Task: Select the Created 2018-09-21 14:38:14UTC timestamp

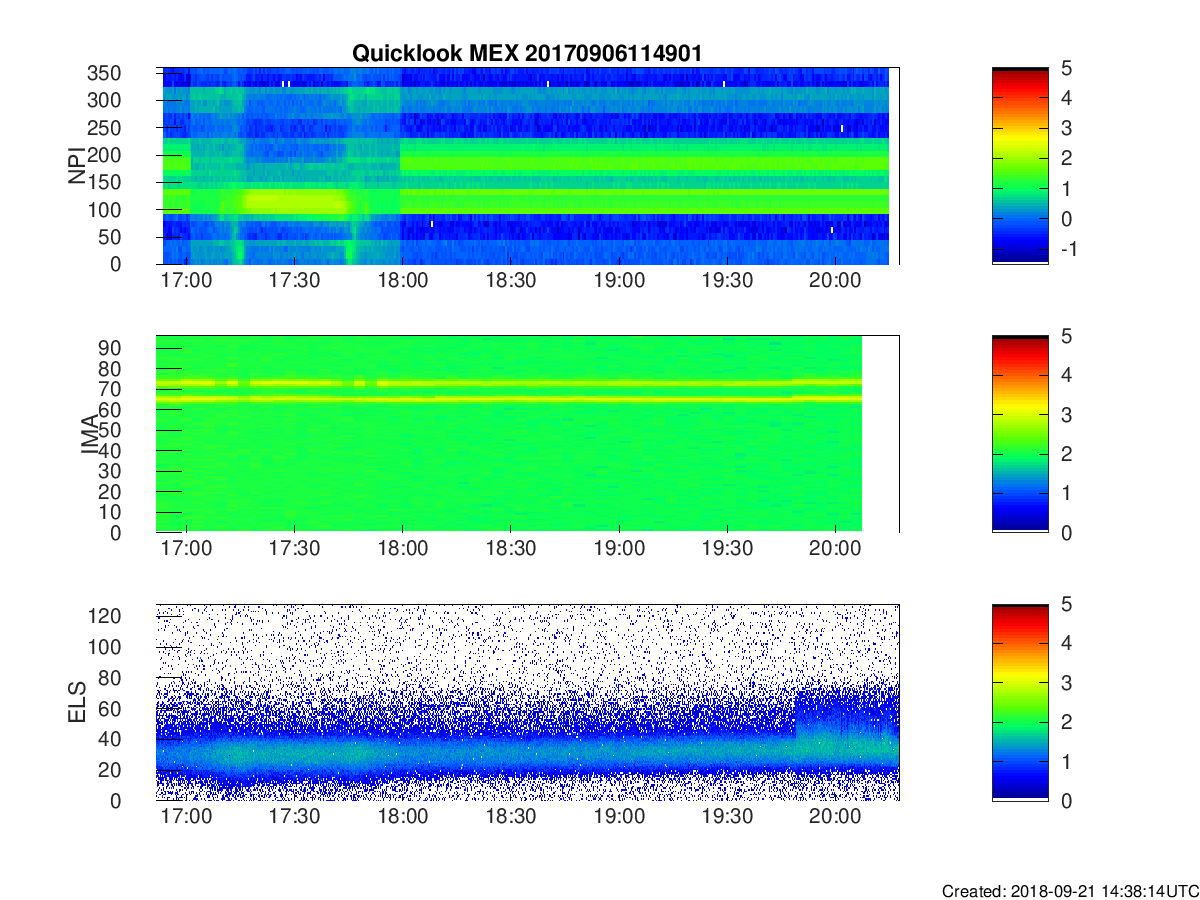Action: coord(1069,890)
